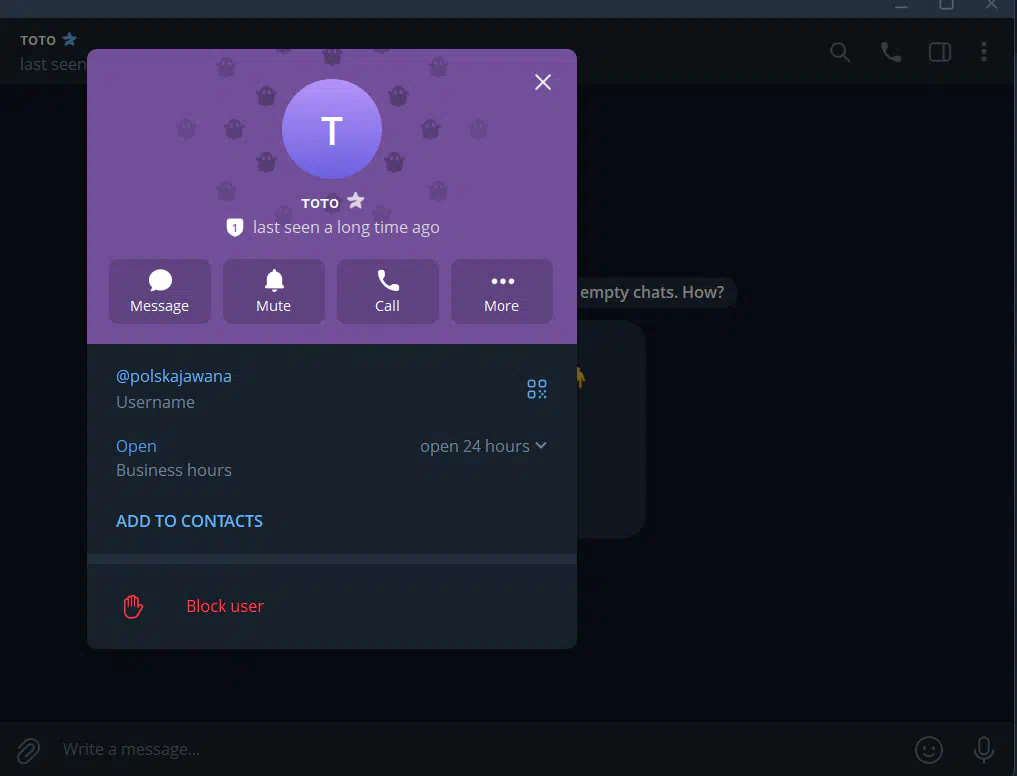Click the phone icon in chat header
The height and width of the screenshot is (776, 1017).
coord(890,52)
